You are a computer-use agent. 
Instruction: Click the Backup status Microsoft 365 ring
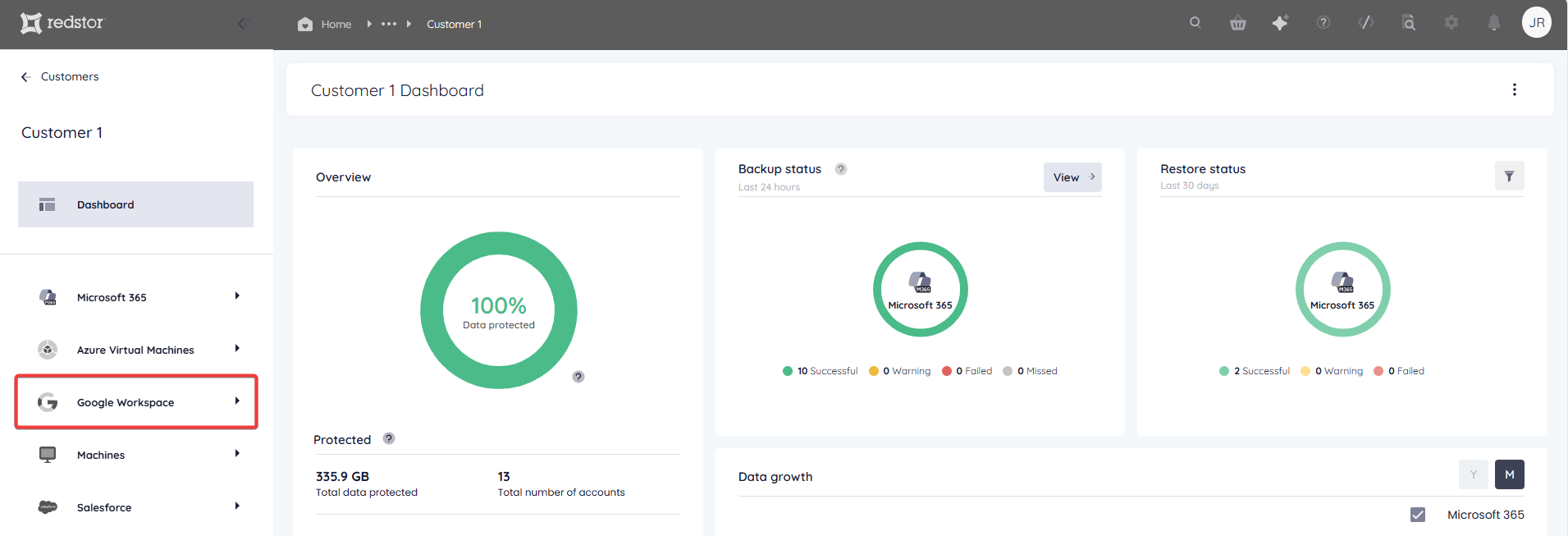pyautogui.click(x=920, y=289)
